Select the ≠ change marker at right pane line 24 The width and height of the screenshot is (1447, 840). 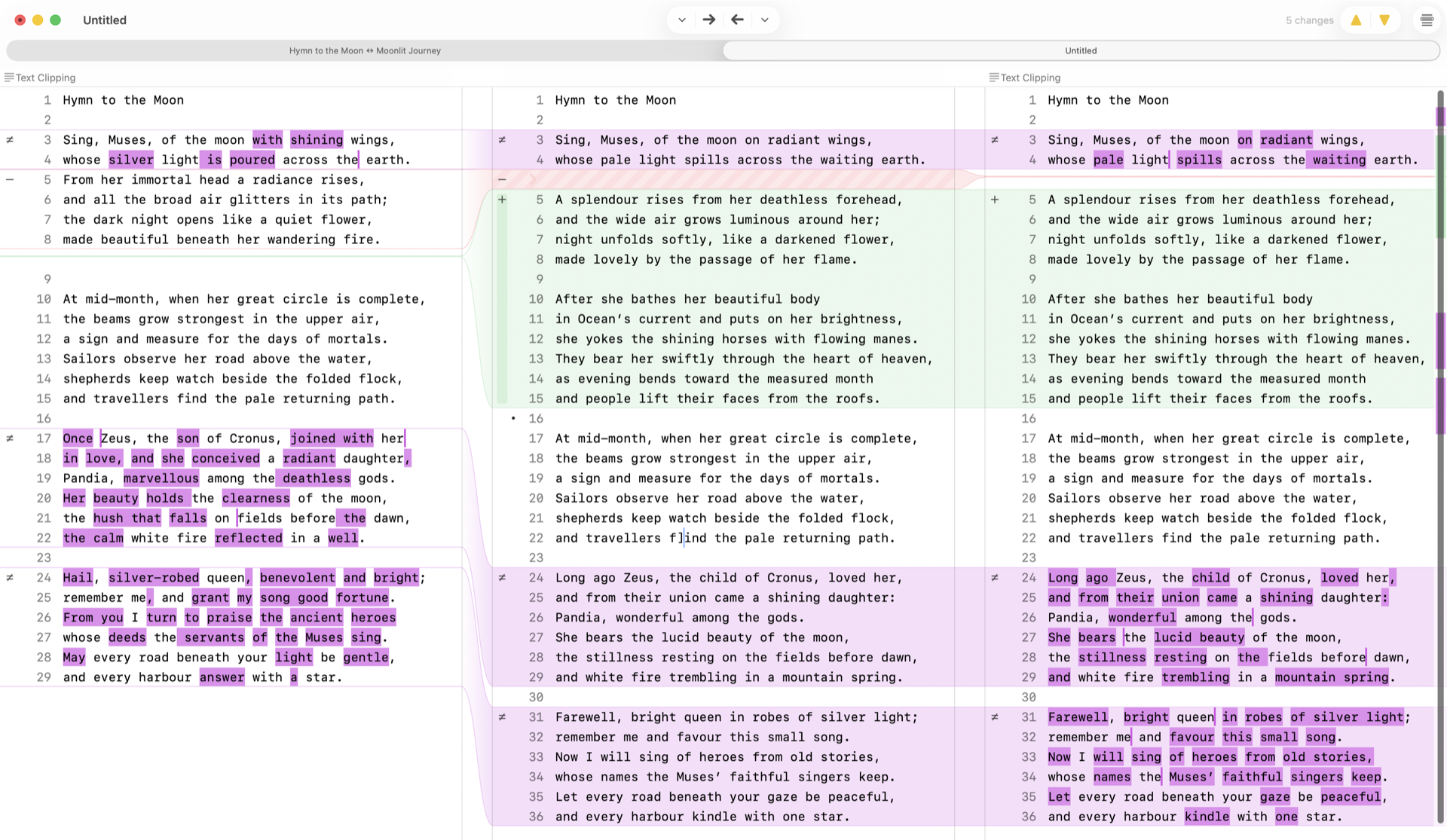[x=995, y=577]
